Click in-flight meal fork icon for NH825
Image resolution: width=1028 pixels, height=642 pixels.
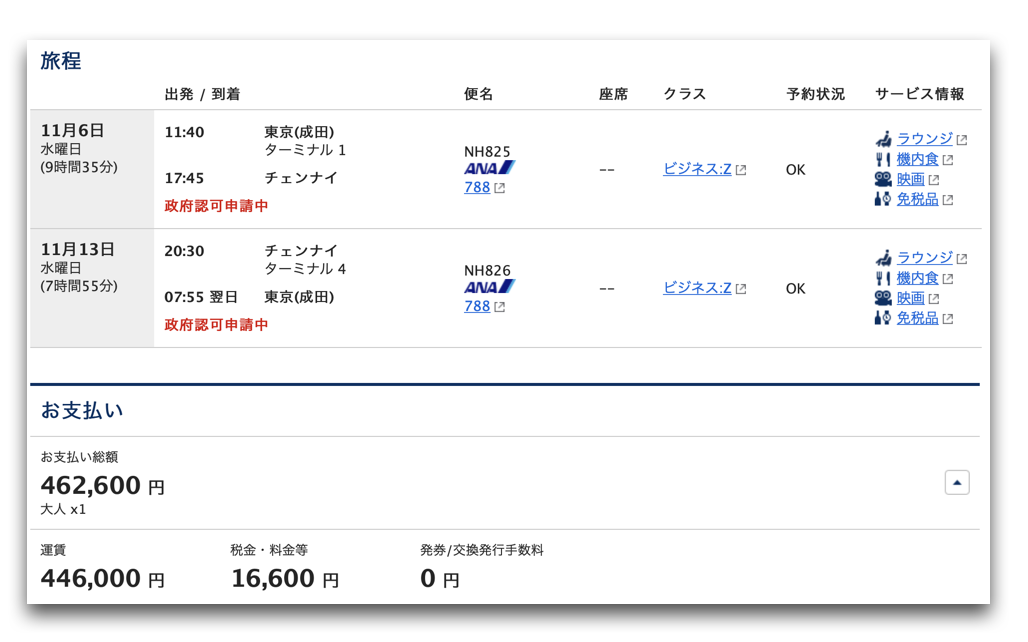(x=883, y=159)
